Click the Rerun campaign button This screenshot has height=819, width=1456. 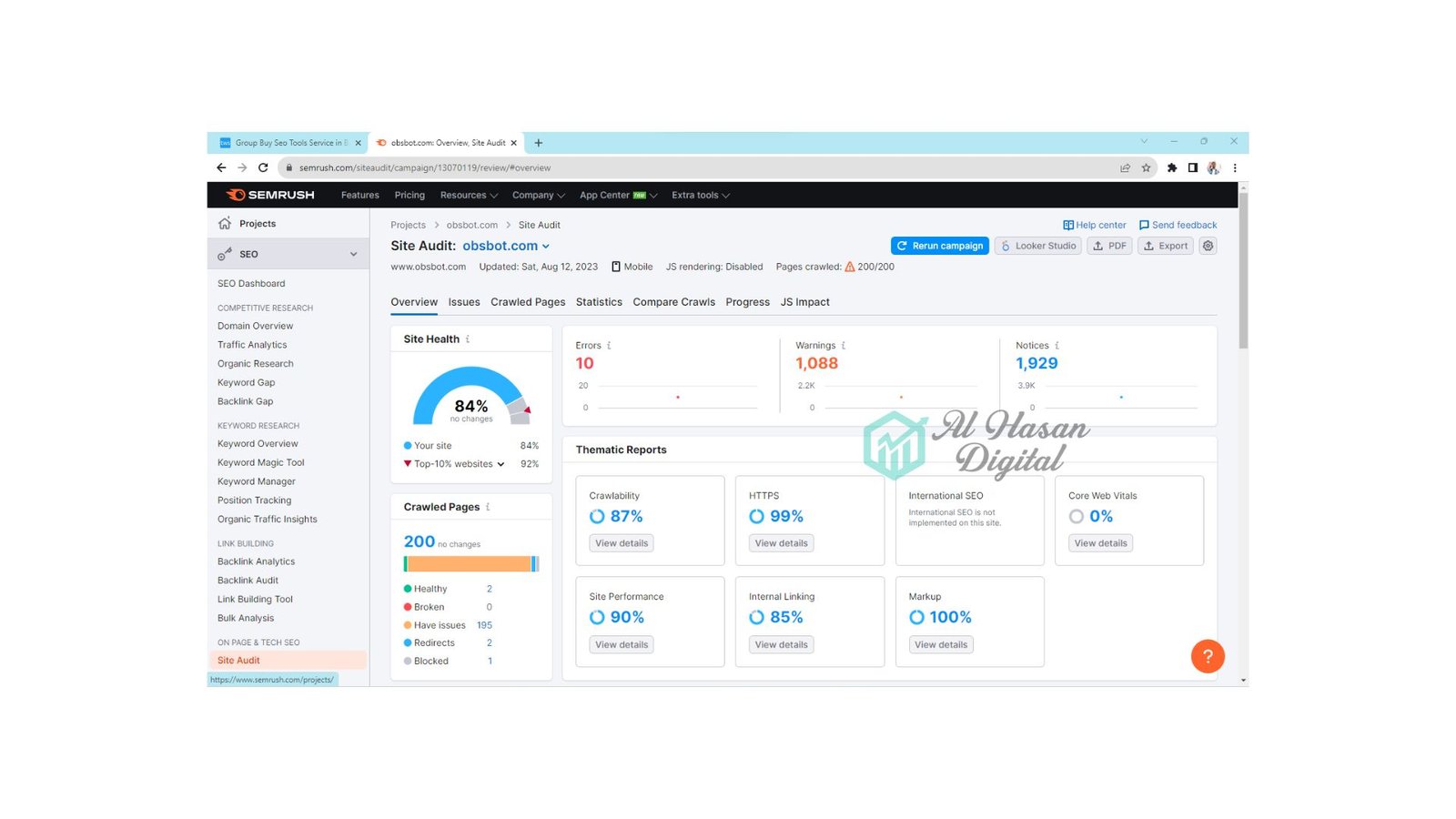[x=940, y=246]
